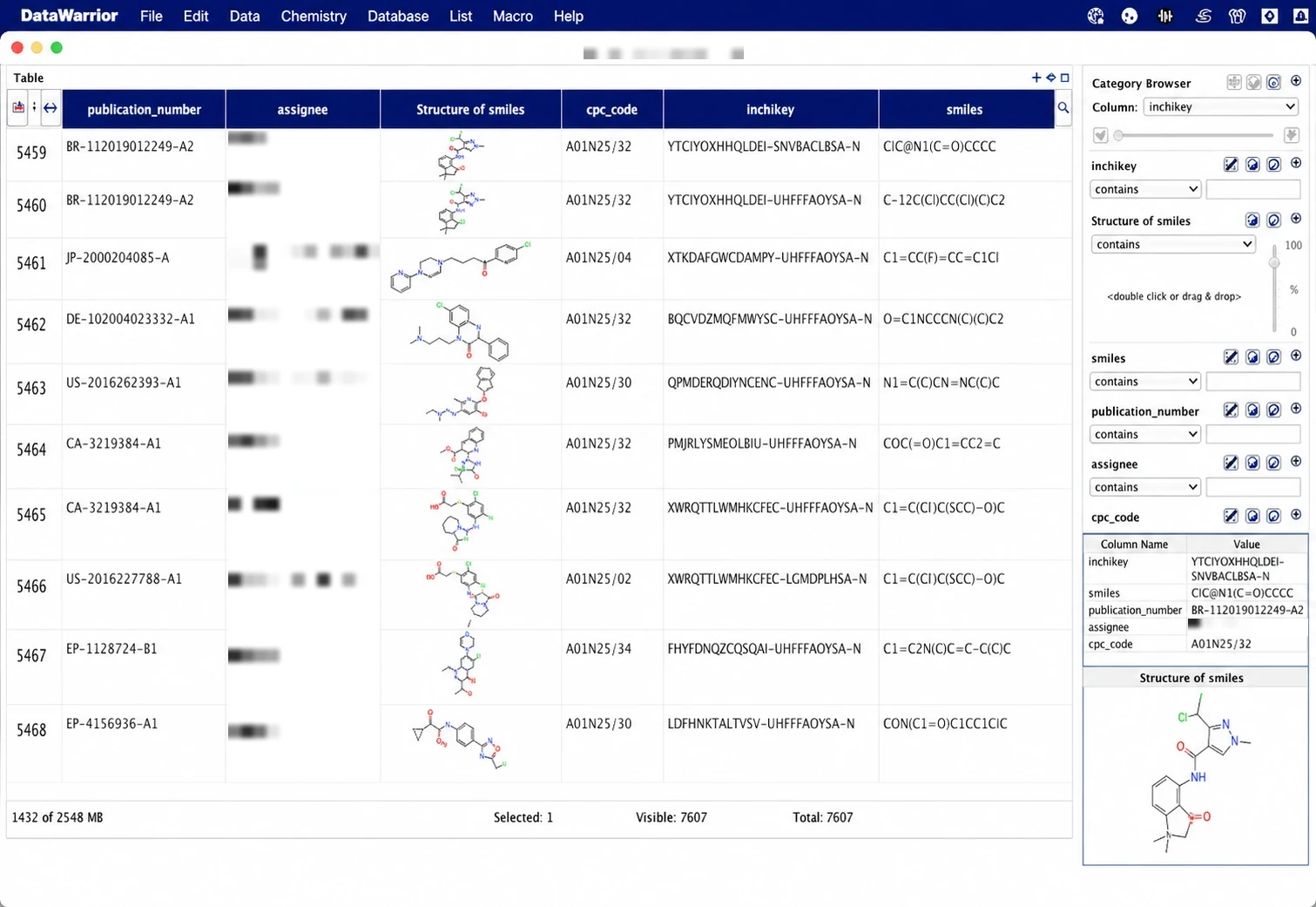Click the pencil icon on the cpc_code filter

[x=1231, y=516]
